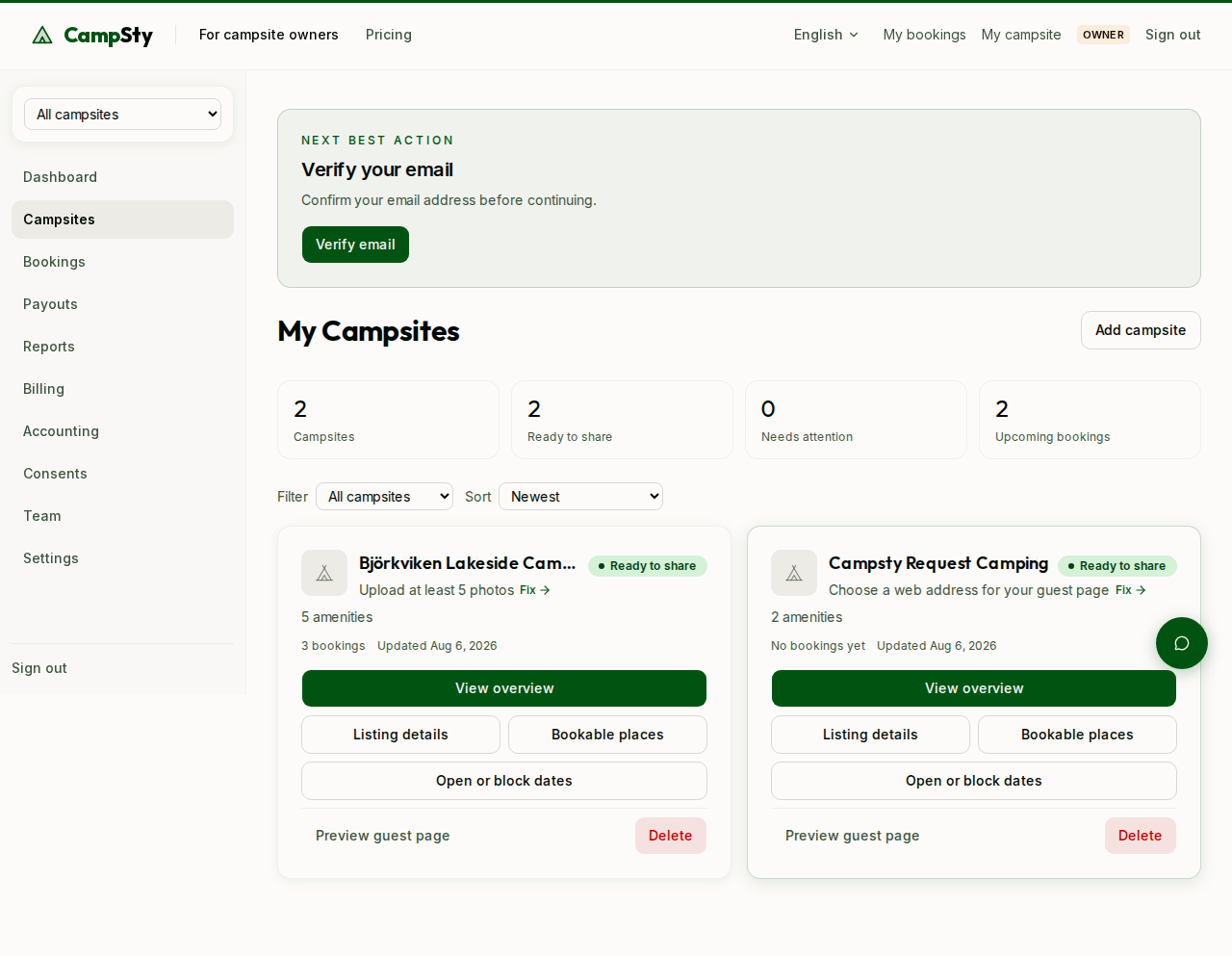The width and height of the screenshot is (1232, 956).
Task: Go to My campsite
Action: coord(1021,35)
